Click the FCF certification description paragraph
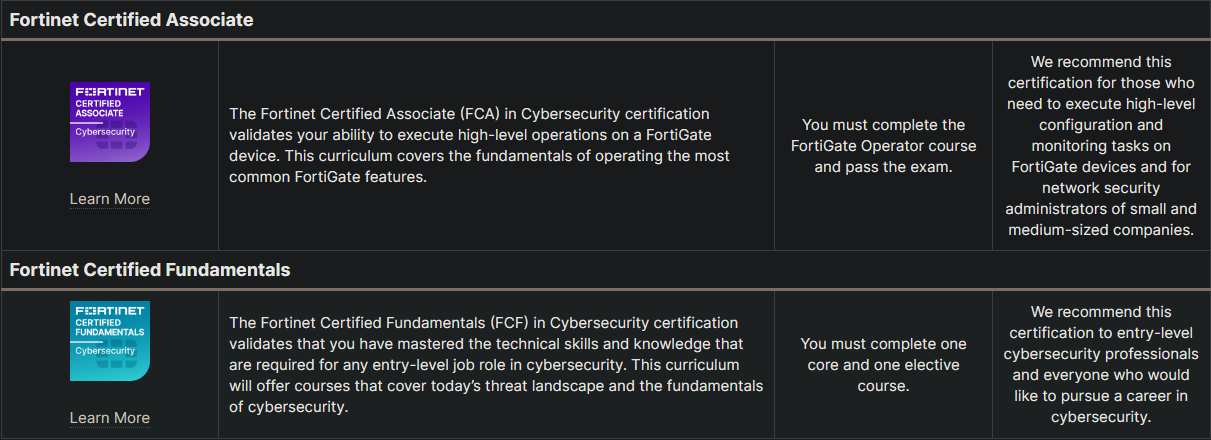This screenshot has width=1211, height=440. (x=495, y=365)
